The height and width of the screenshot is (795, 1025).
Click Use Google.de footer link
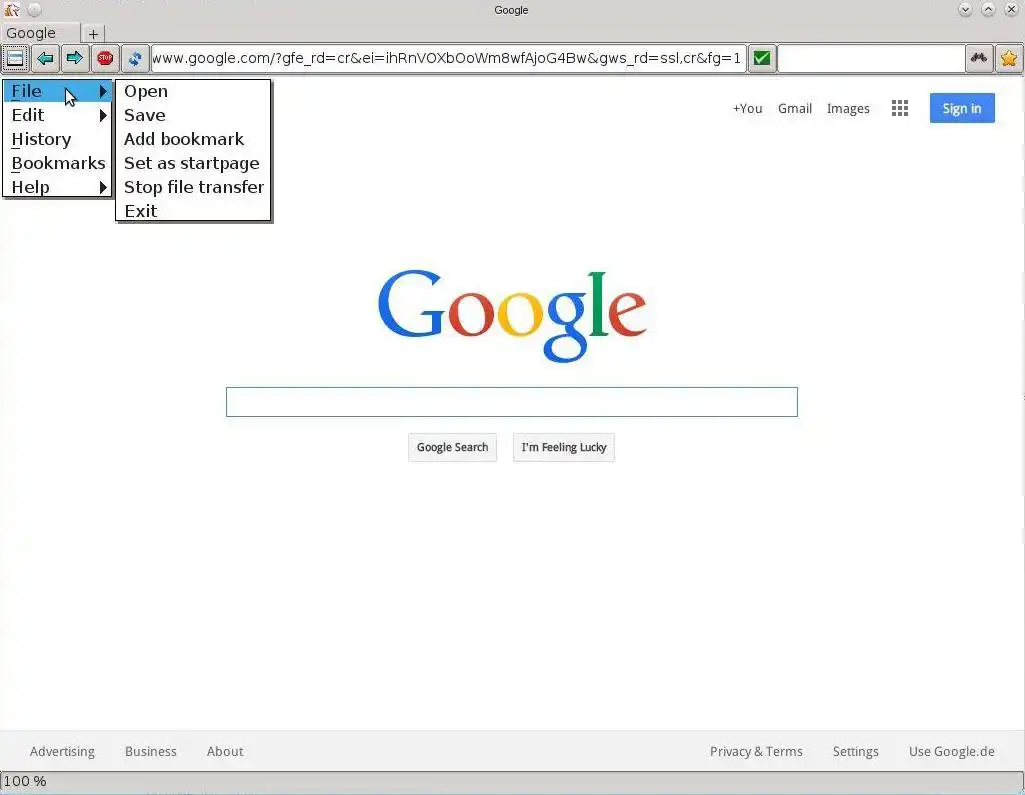click(x=952, y=751)
